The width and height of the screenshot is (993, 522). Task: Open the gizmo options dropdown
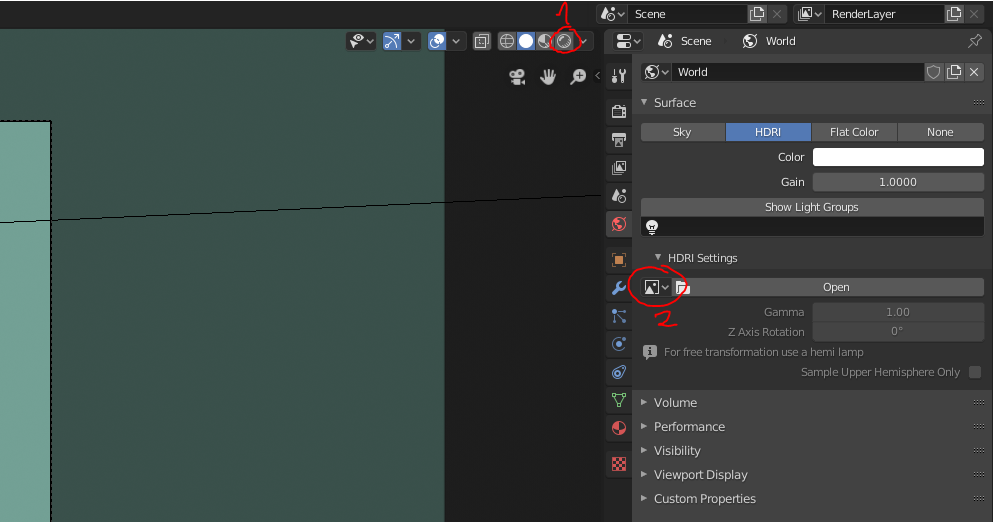(x=411, y=41)
